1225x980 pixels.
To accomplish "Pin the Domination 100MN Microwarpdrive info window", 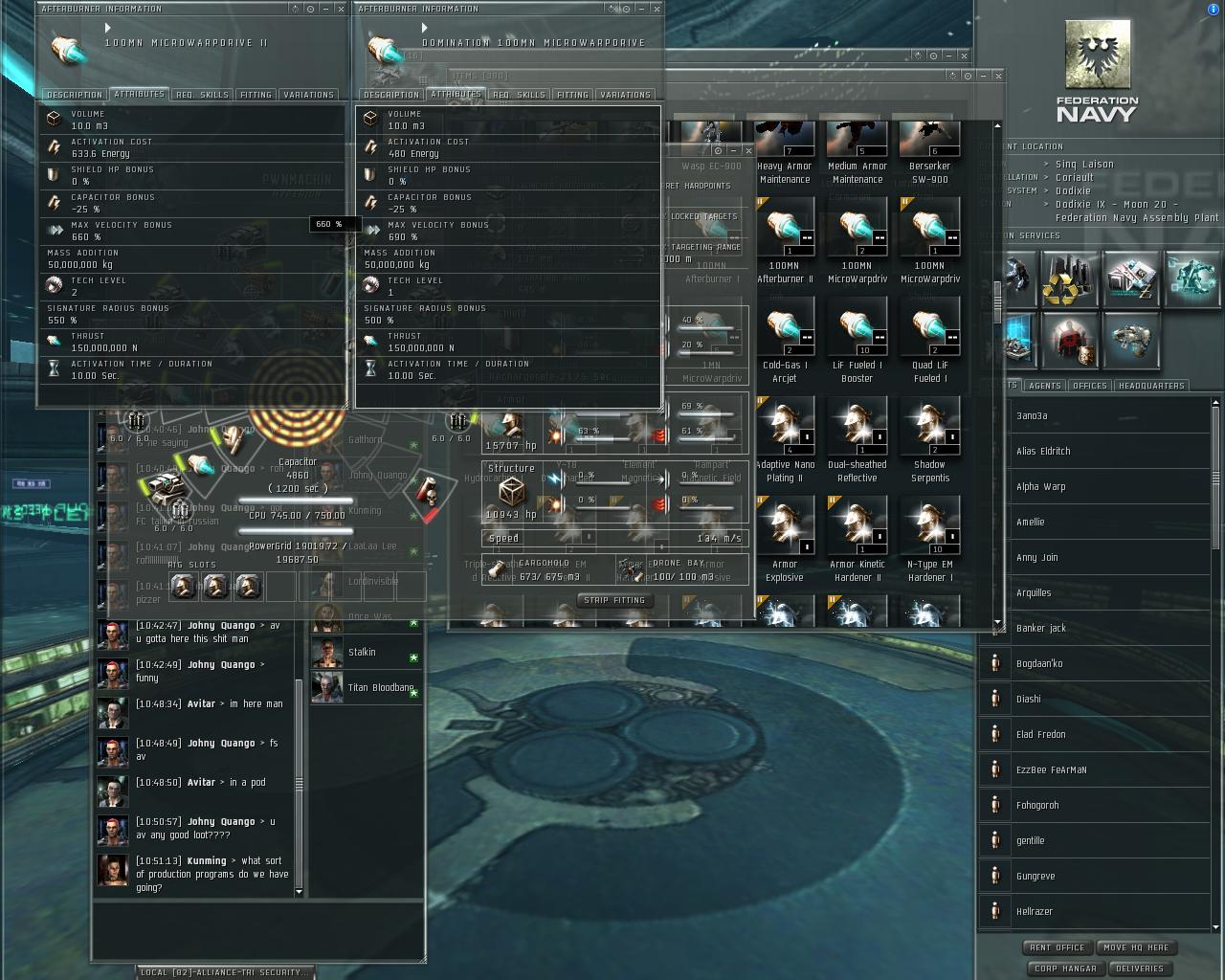I will click(624, 10).
